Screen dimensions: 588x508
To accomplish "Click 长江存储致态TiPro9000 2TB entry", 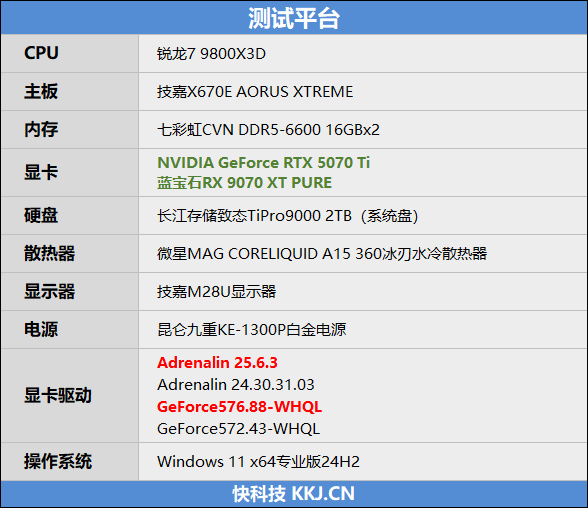I will pyautogui.click(x=254, y=216).
